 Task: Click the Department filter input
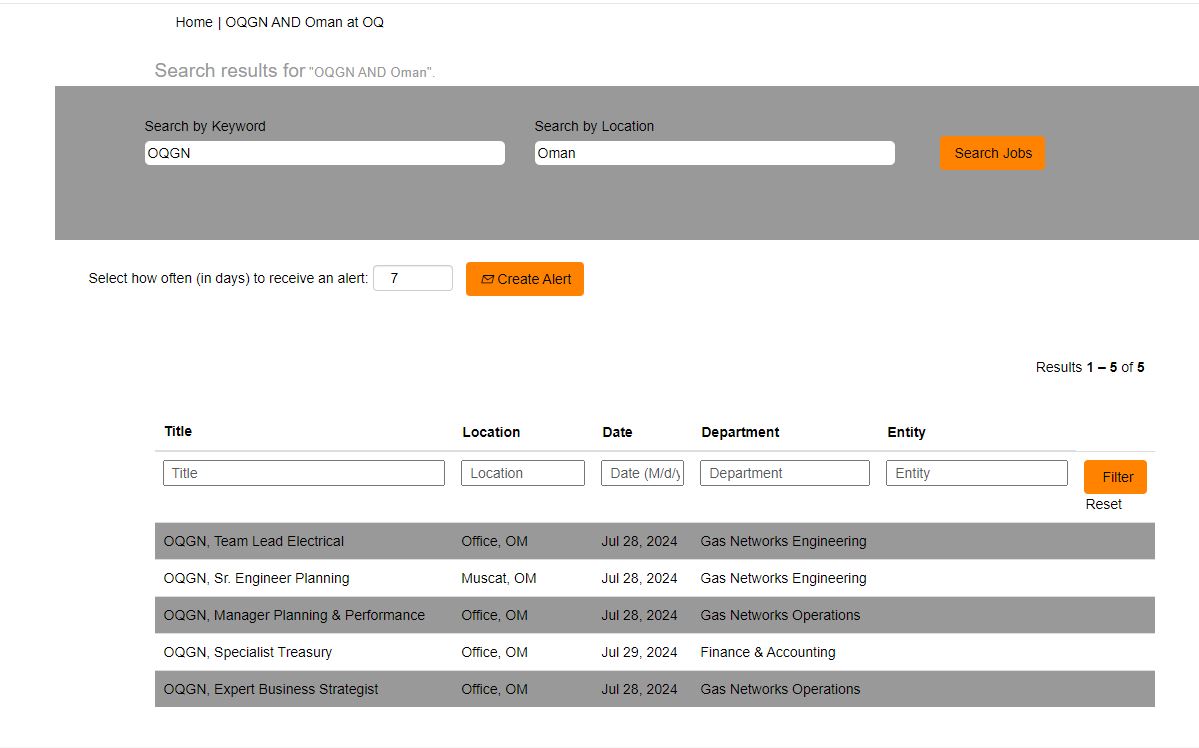tap(785, 473)
